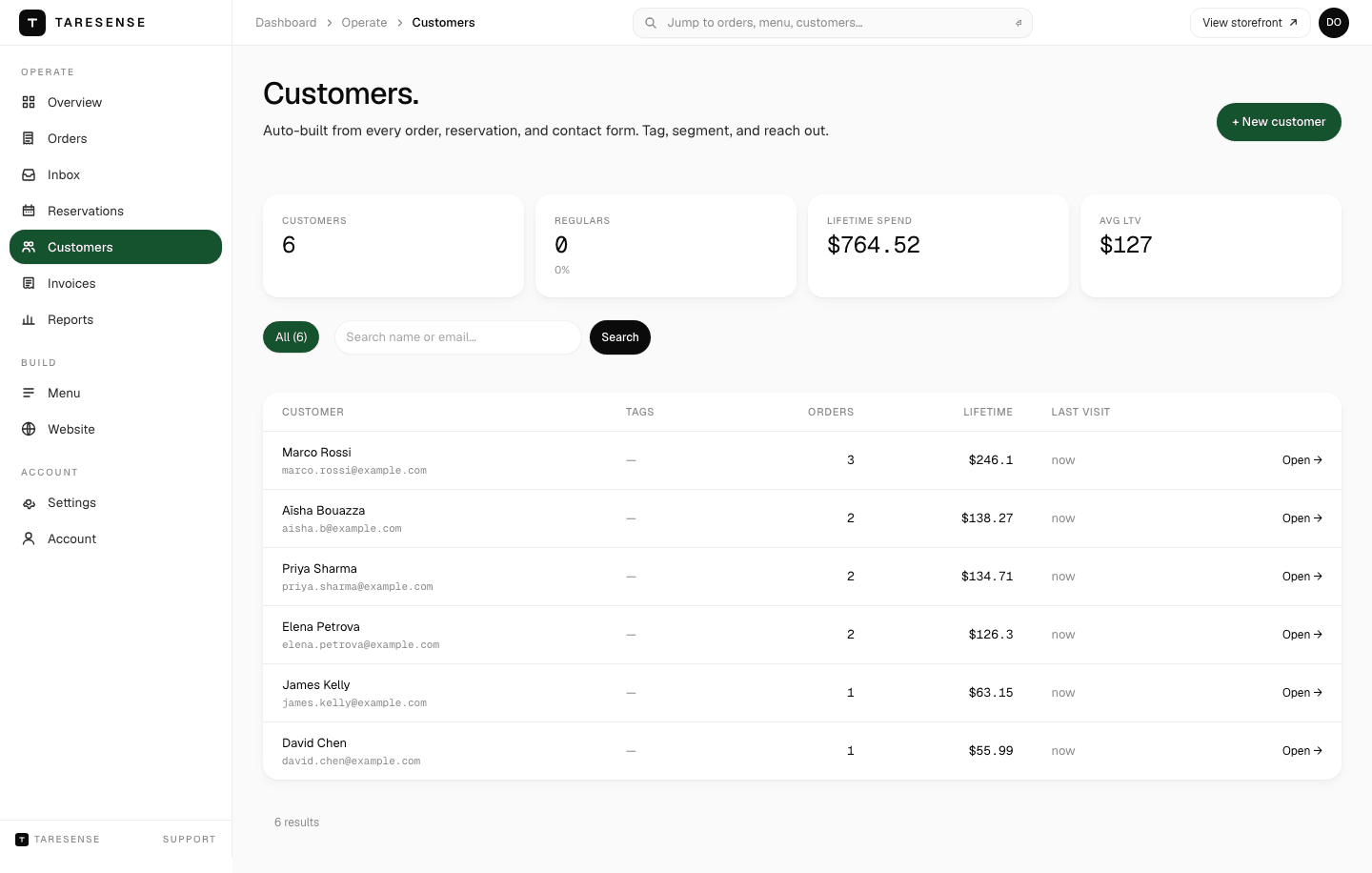Click Operate breadcrumb link
This screenshot has width=1372, height=873.
click(x=364, y=23)
